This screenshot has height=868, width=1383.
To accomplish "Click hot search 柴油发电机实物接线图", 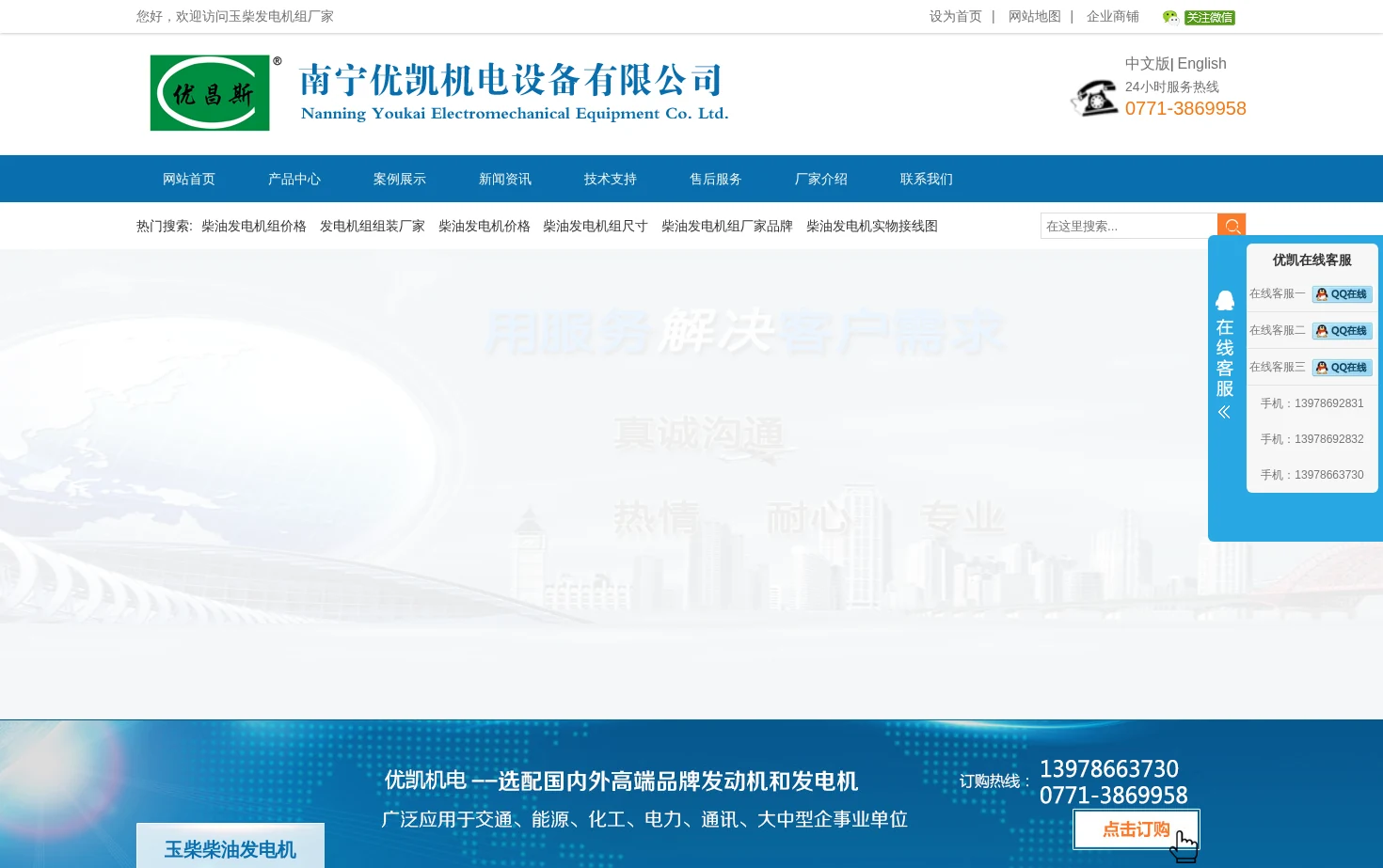I will (x=872, y=226).
